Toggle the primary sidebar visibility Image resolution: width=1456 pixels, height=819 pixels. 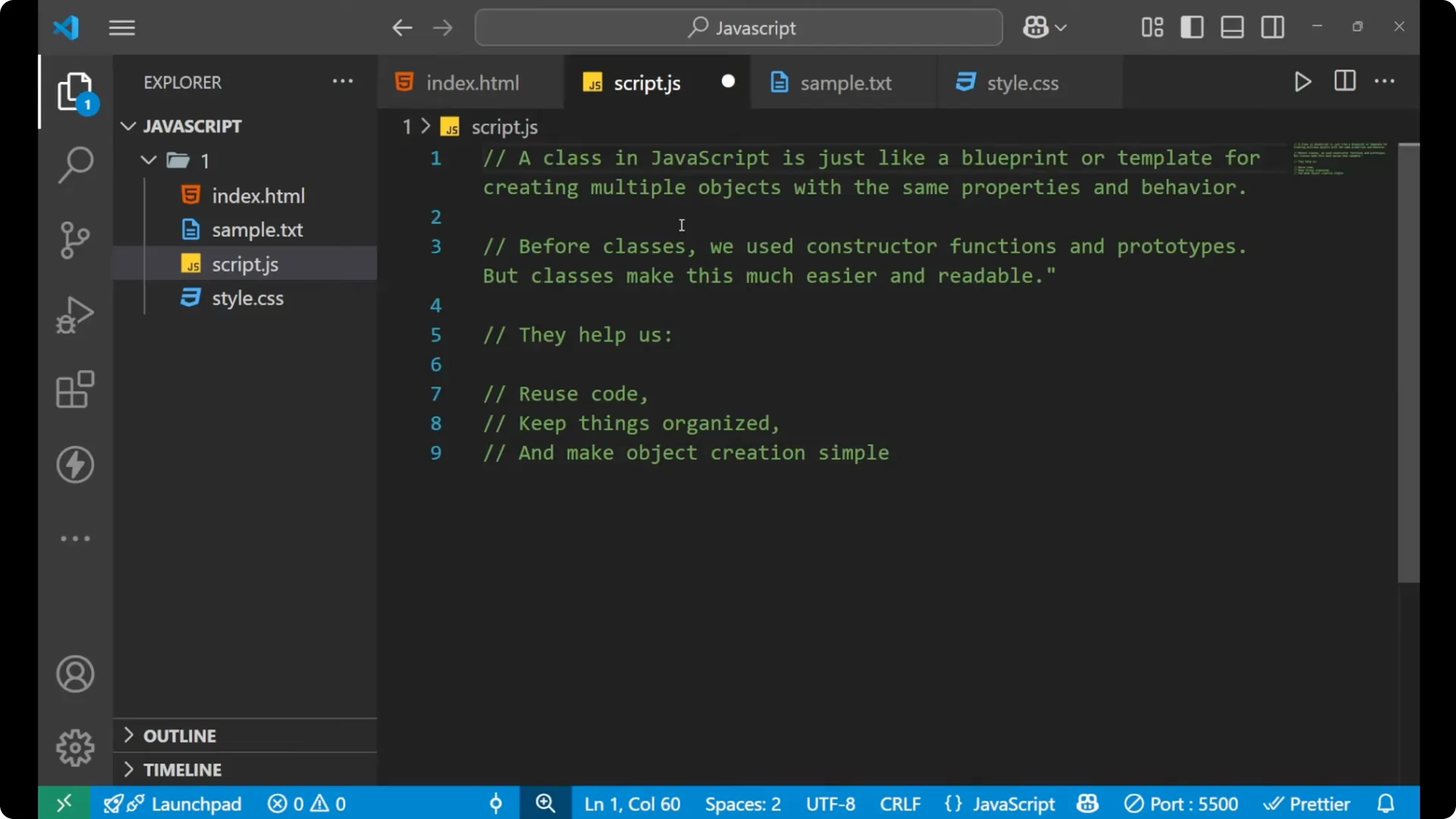1191,27
